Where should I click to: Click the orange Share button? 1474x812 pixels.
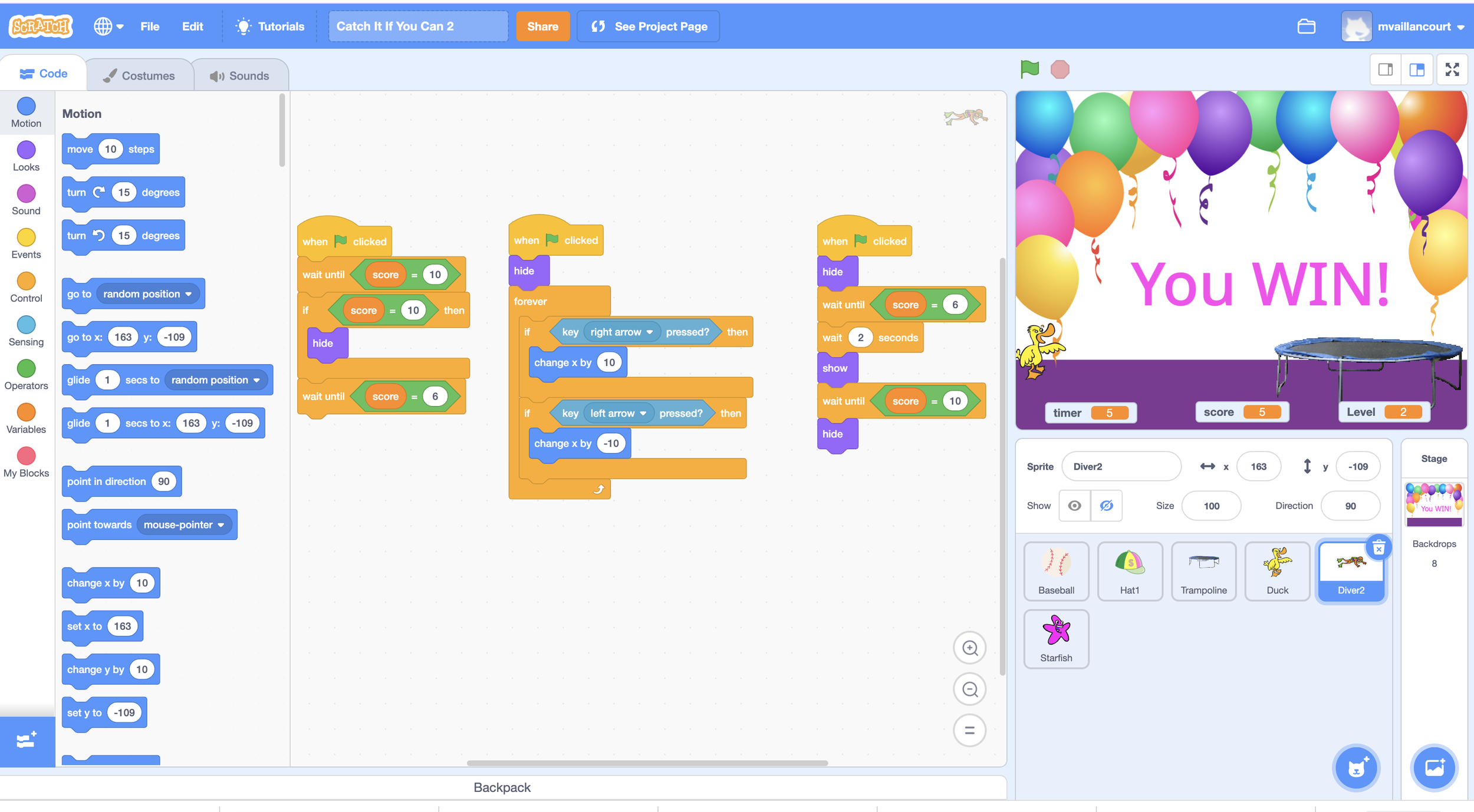[x=542, y=27]
